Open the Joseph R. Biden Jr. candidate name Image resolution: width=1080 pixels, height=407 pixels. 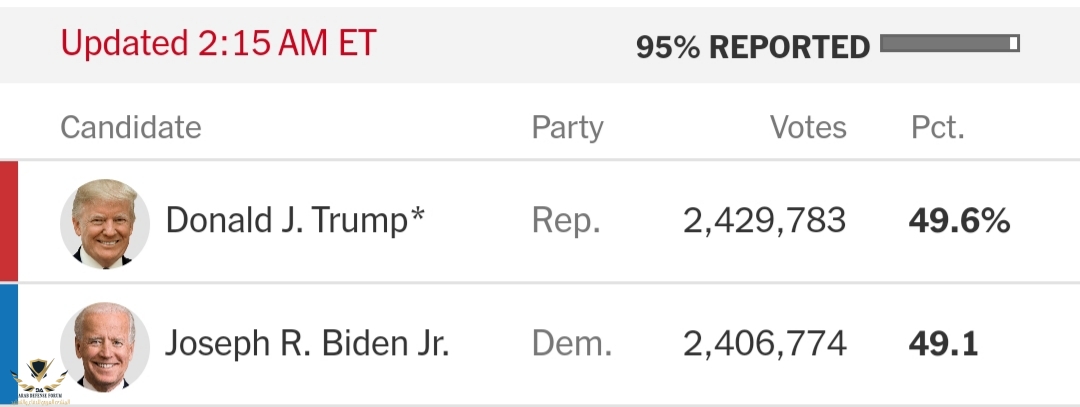tap(307, 344)
